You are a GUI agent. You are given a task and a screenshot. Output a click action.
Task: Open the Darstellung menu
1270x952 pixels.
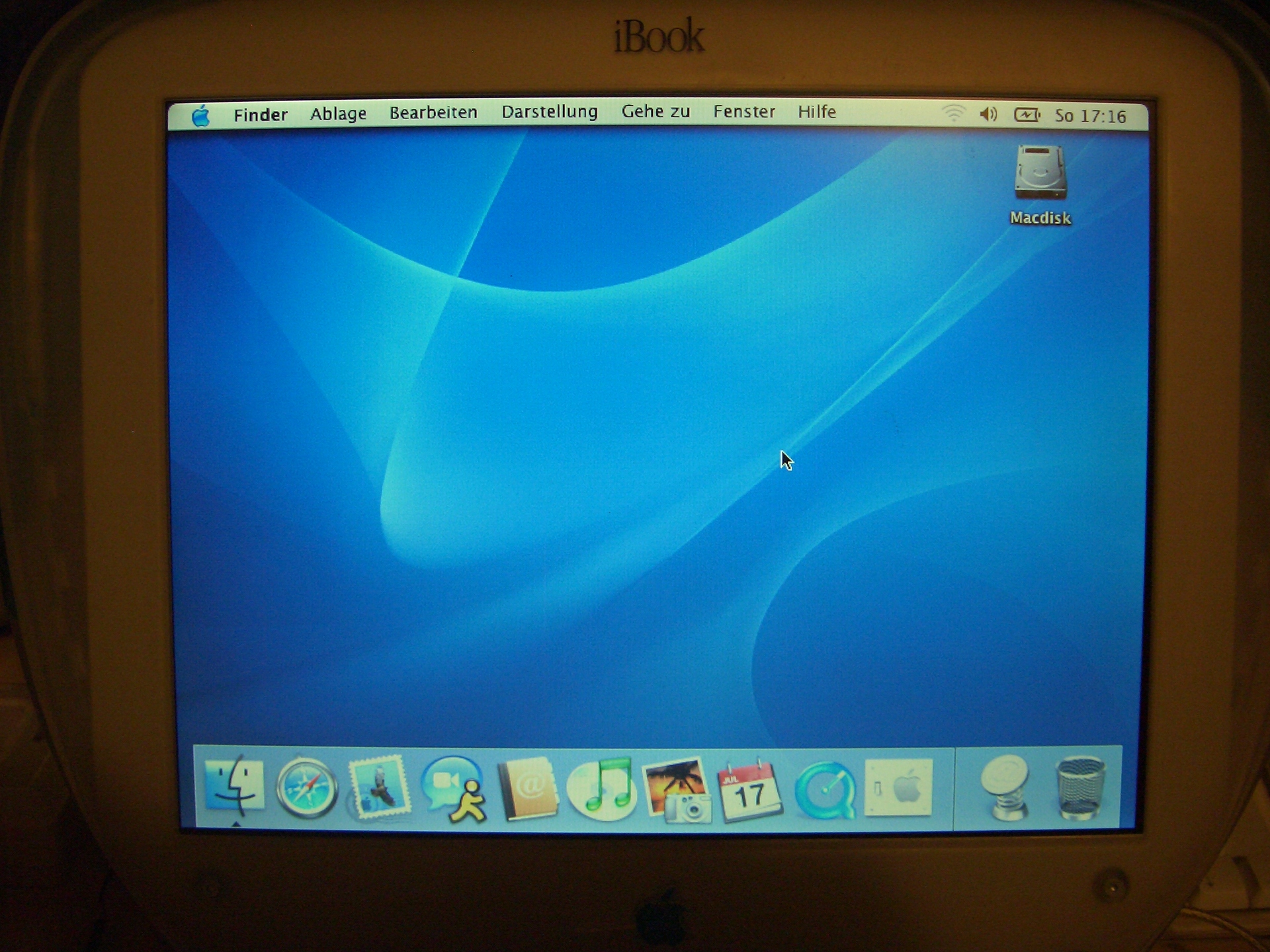coord(549,112)
